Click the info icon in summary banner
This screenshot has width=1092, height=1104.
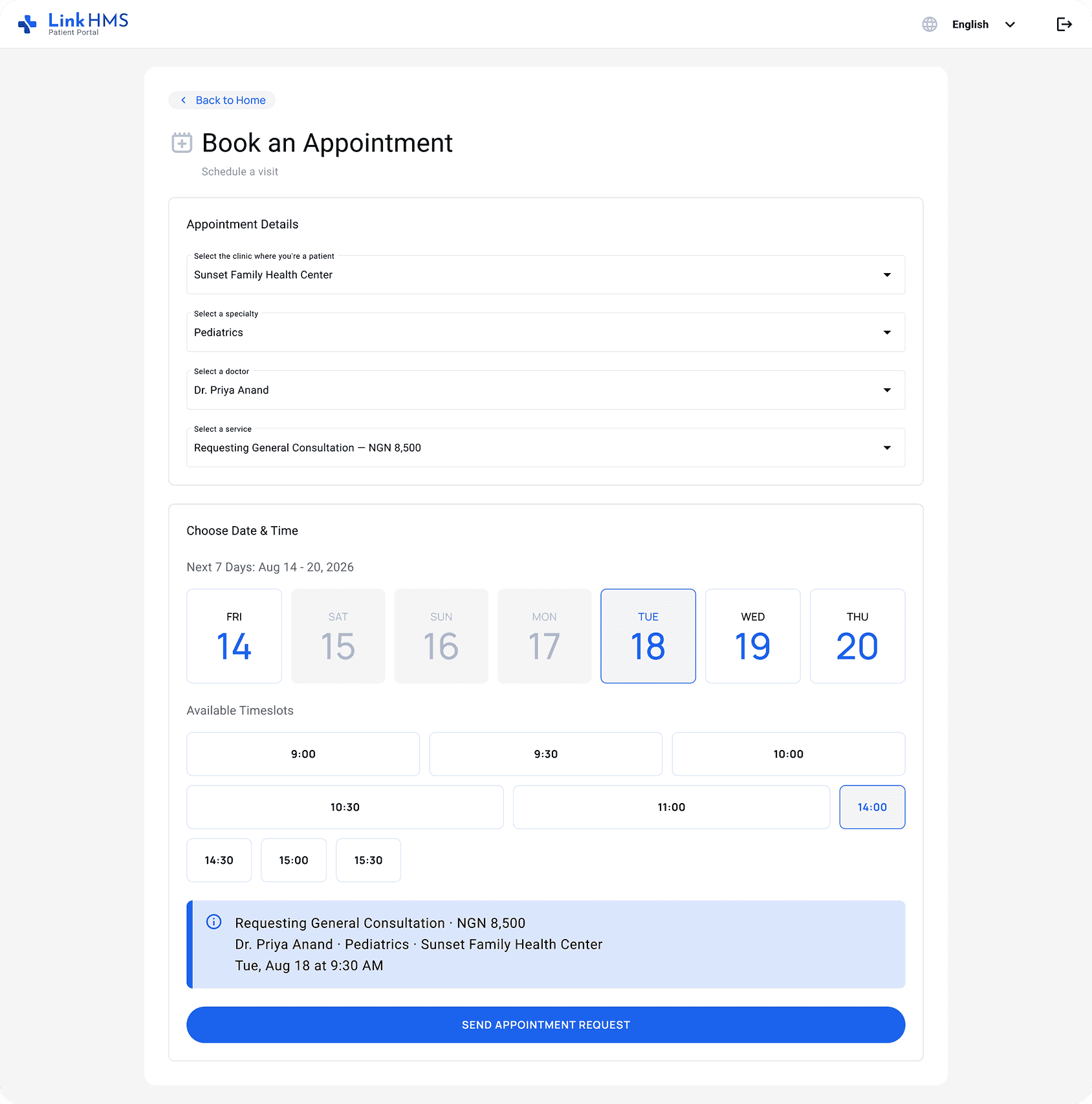213,922
